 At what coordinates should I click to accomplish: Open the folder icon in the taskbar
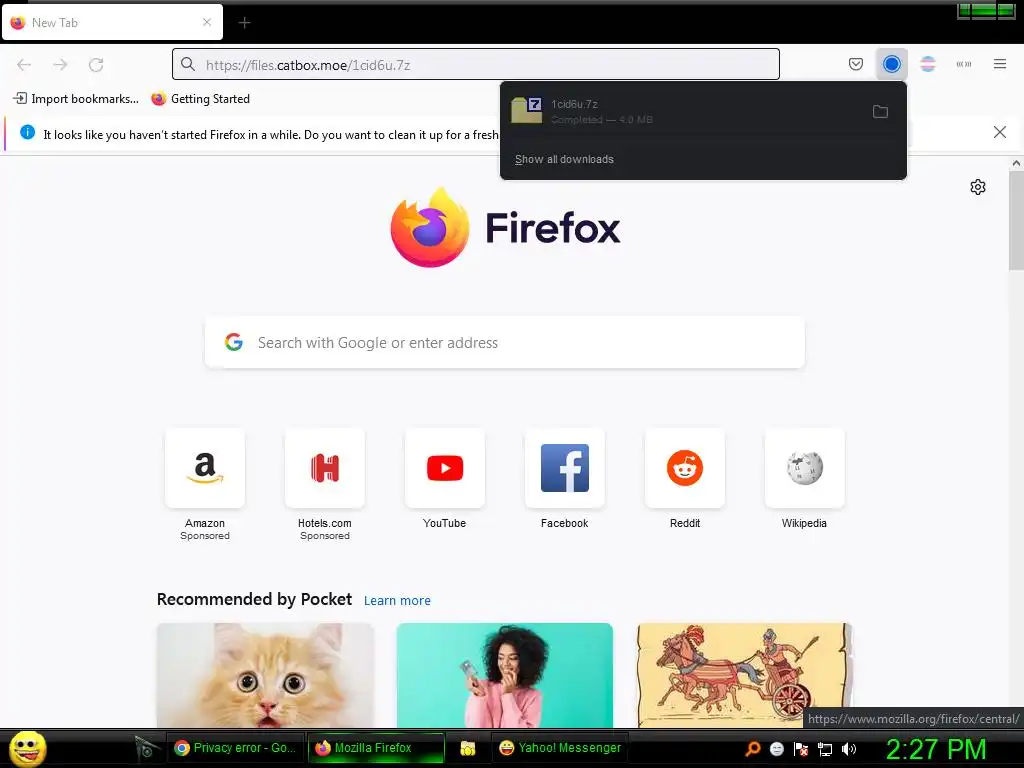tap(468, 748)
